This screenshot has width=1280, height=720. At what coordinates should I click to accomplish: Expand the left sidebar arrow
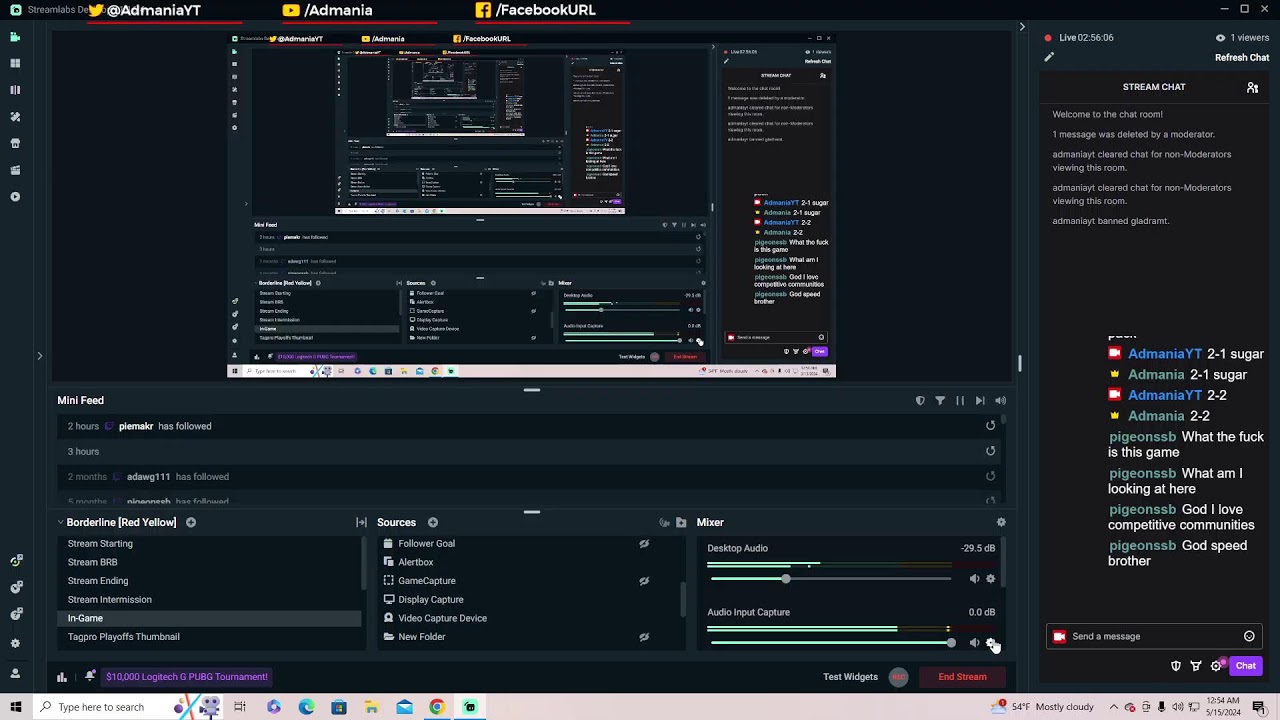pos(40,355)
